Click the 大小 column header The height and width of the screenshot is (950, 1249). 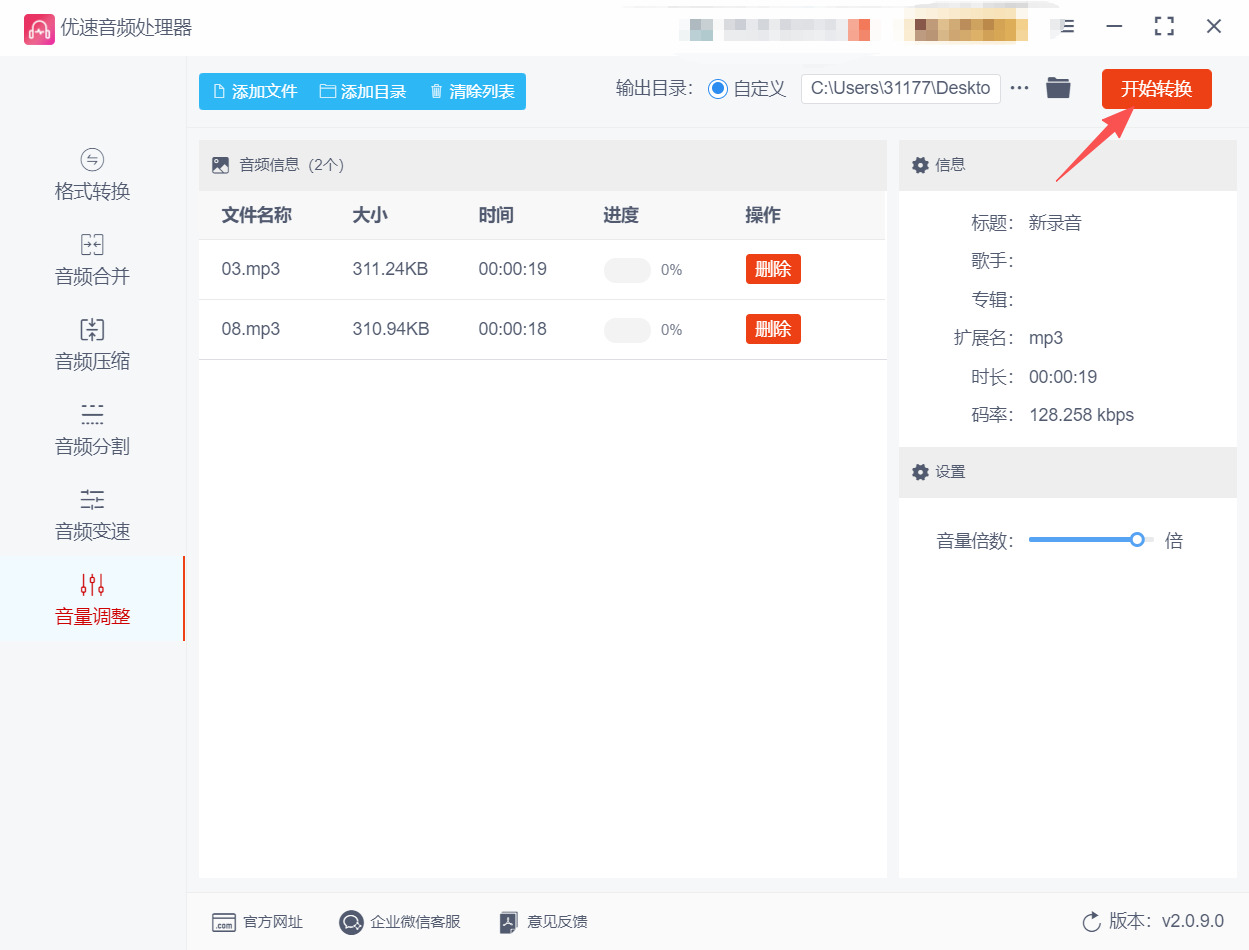[370, 215]
